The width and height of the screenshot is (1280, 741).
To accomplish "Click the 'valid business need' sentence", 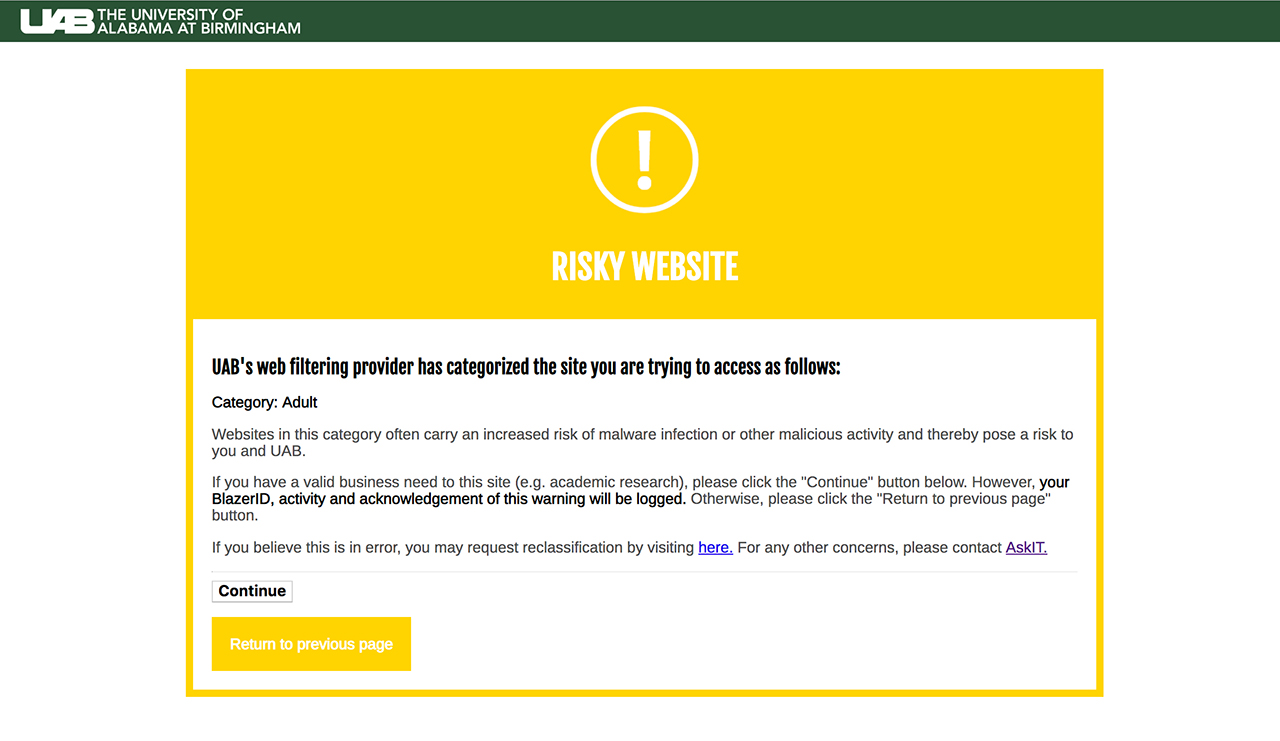I will pyautogui.click(x=500, y=482).
